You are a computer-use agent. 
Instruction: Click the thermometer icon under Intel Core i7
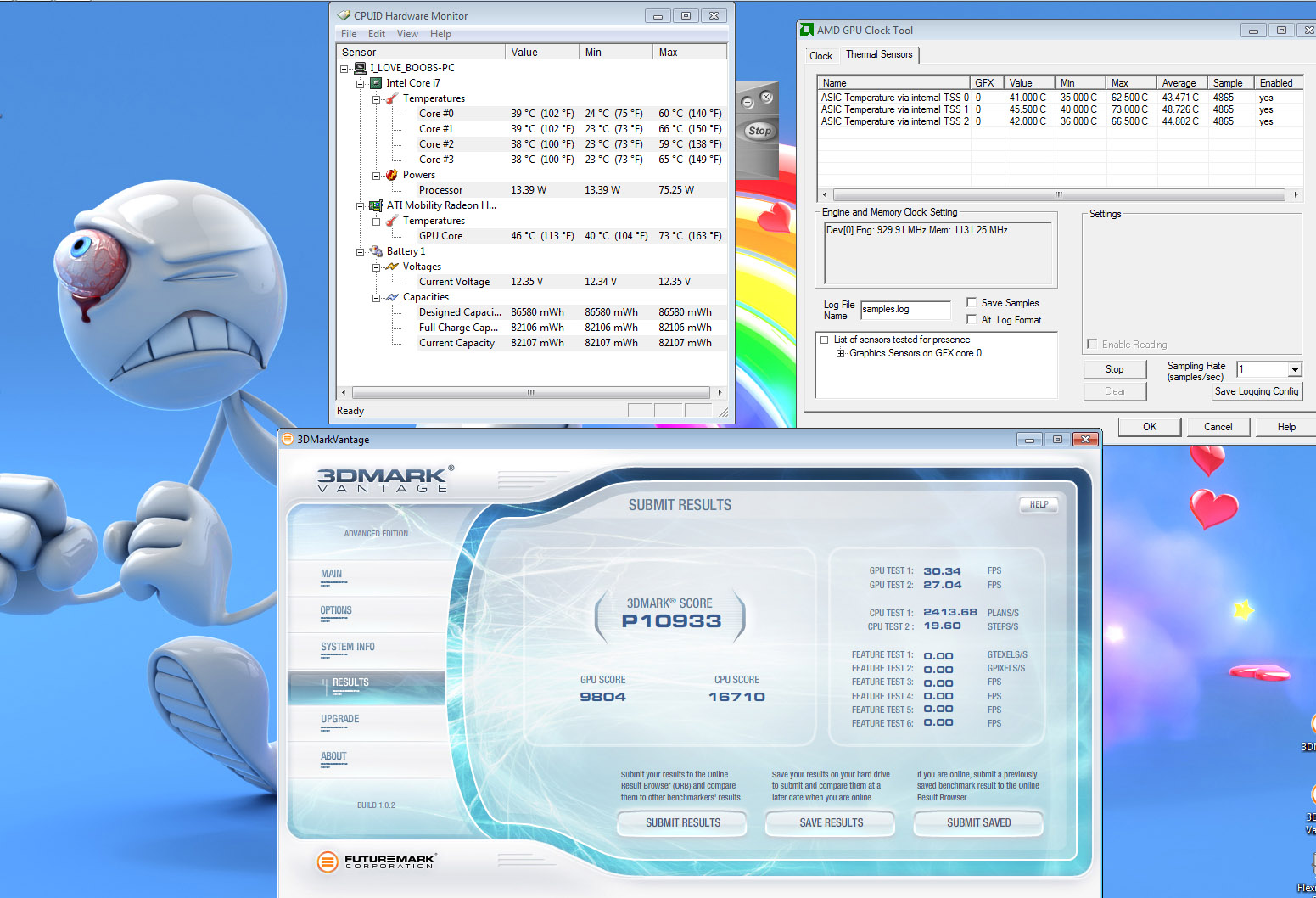[x=391, y=98]
